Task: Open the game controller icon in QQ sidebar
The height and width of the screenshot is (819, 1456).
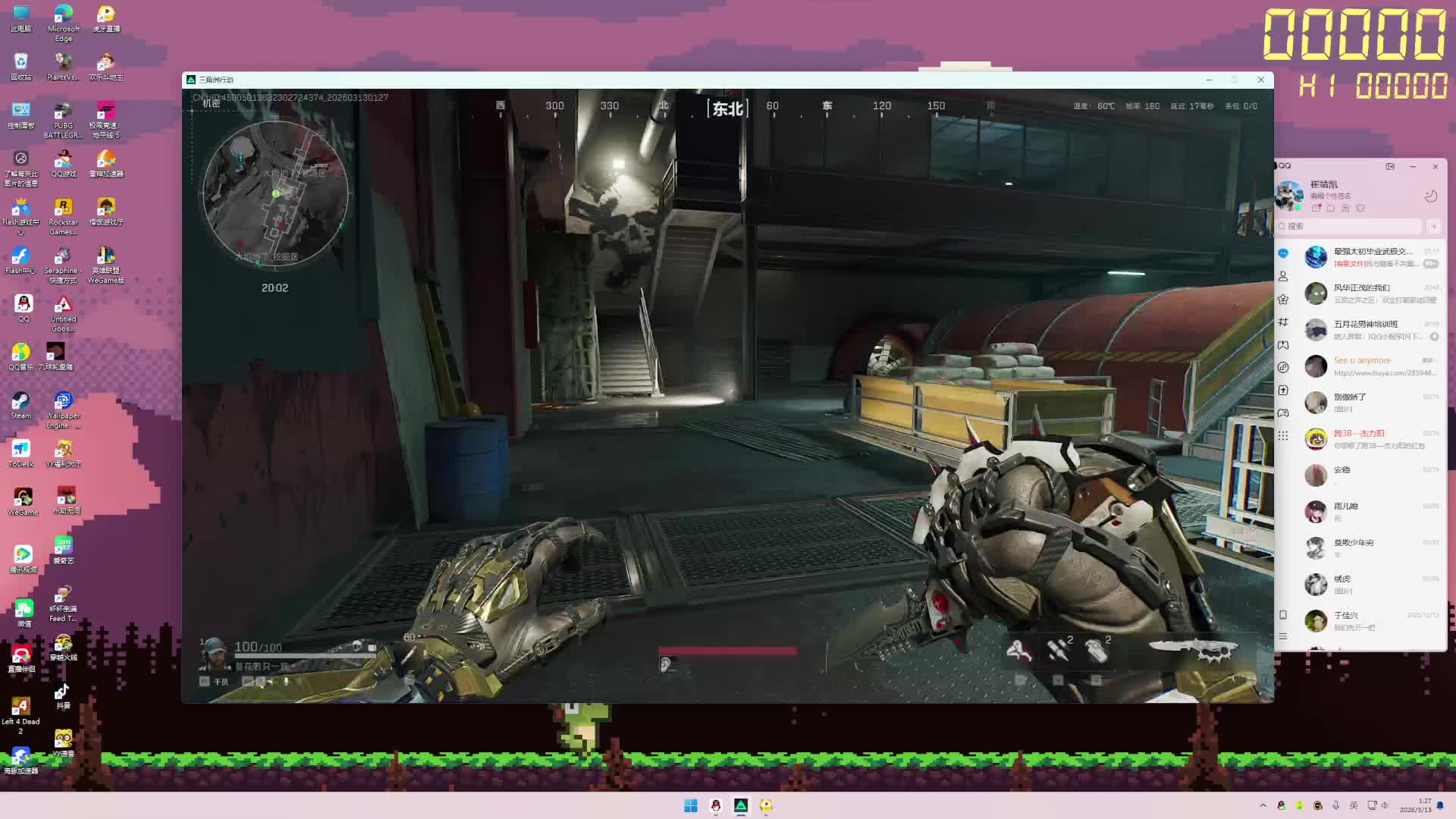Action: (1283, 413)
